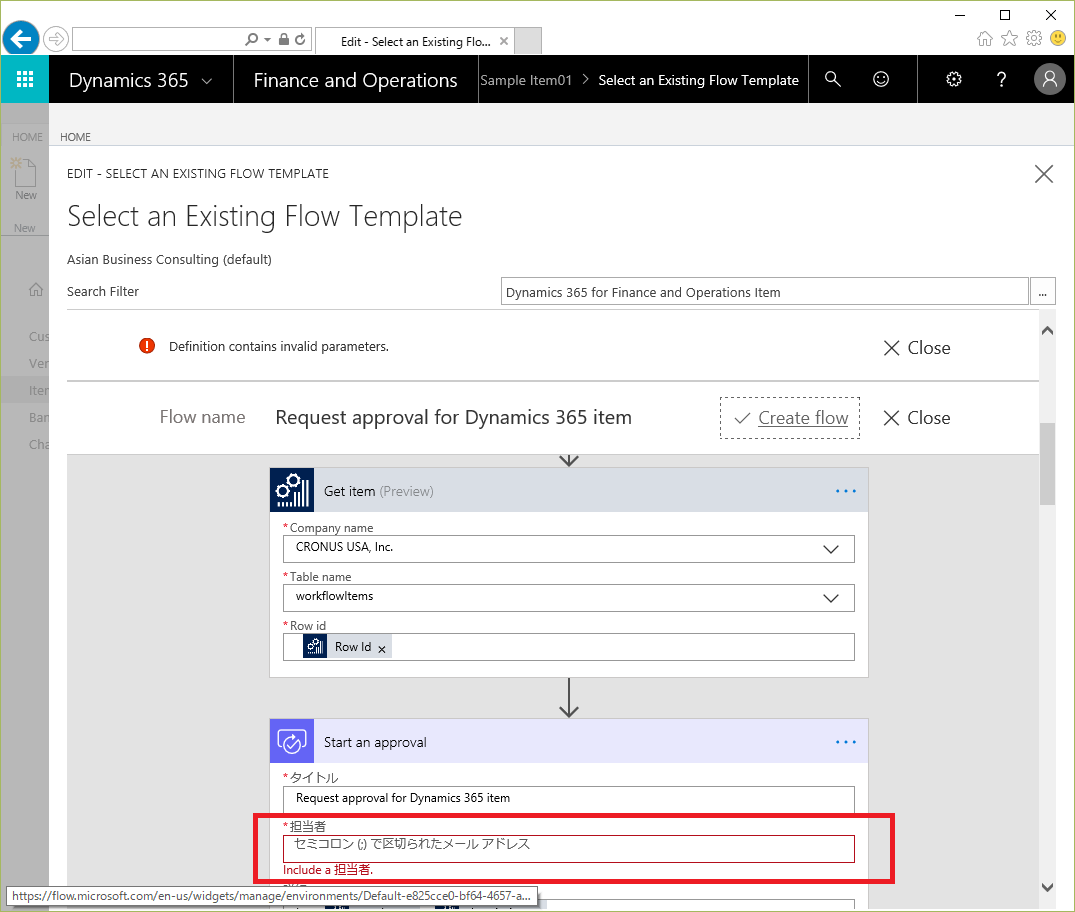
Task: Open browser tools gear icon
Action: coord(1034,38)
